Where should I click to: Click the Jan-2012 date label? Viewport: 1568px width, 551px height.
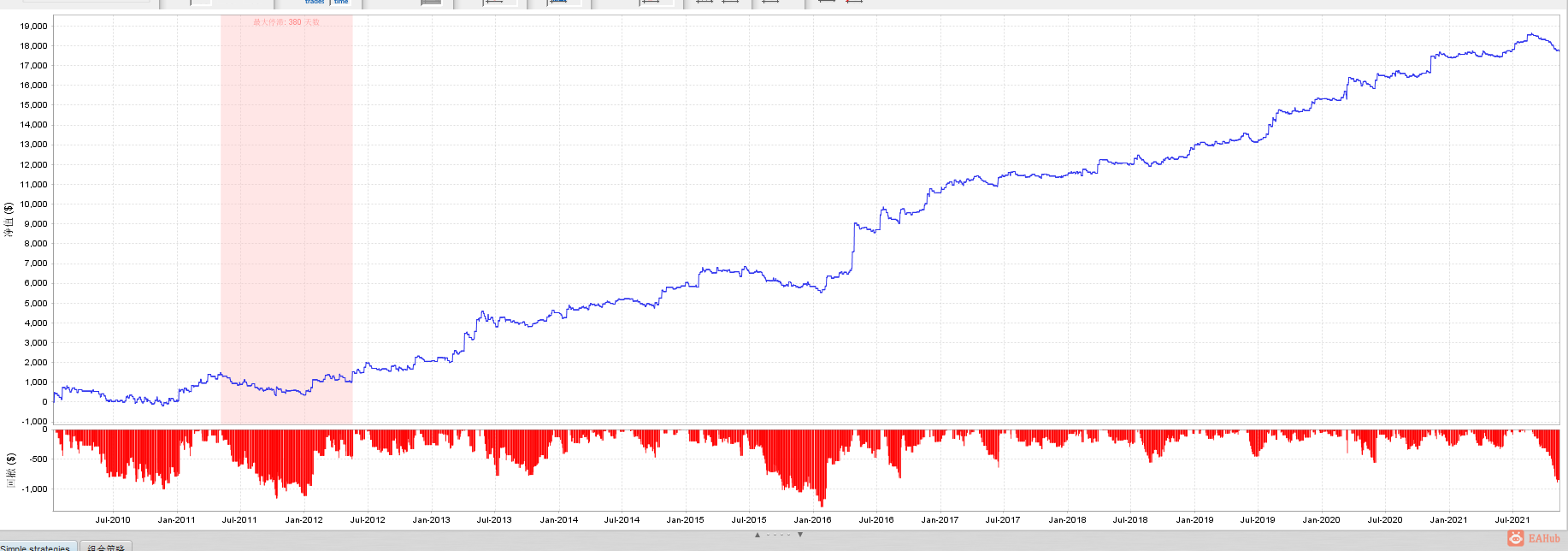tap(304, 520)
